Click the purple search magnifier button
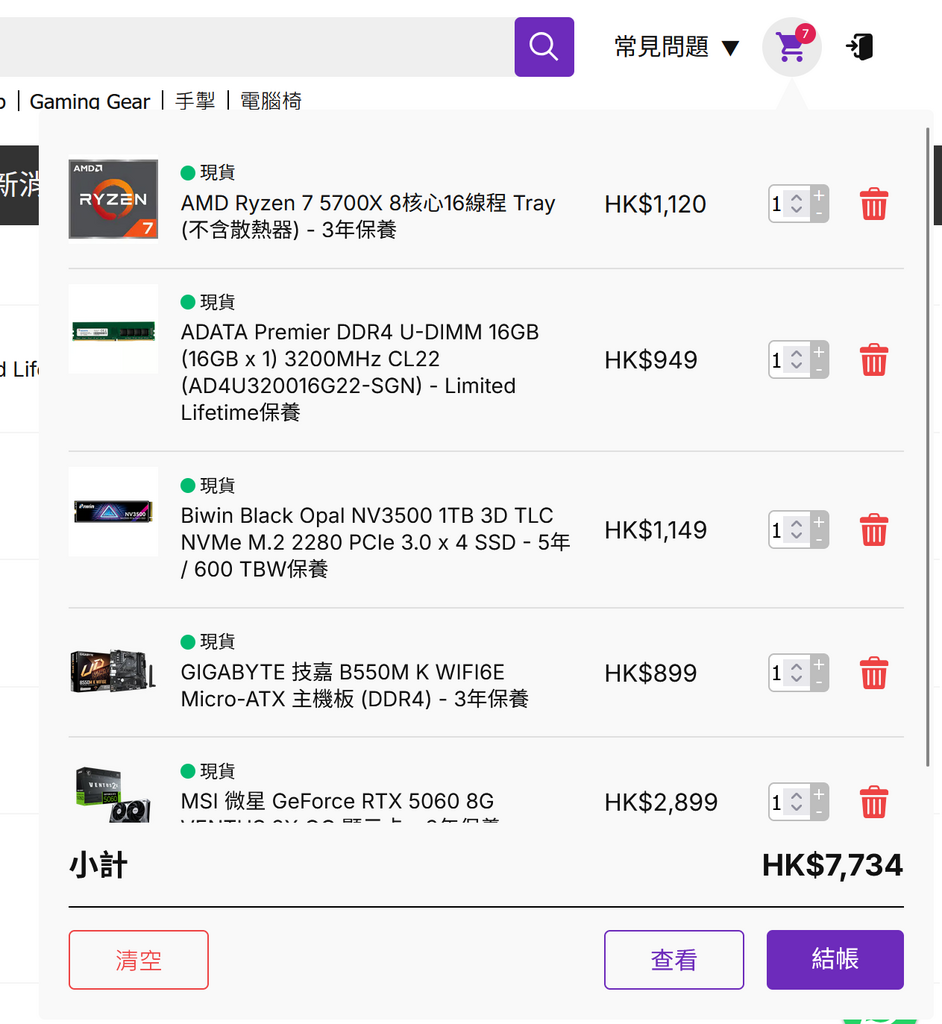The image size is (942, 1024). [544, 47]
